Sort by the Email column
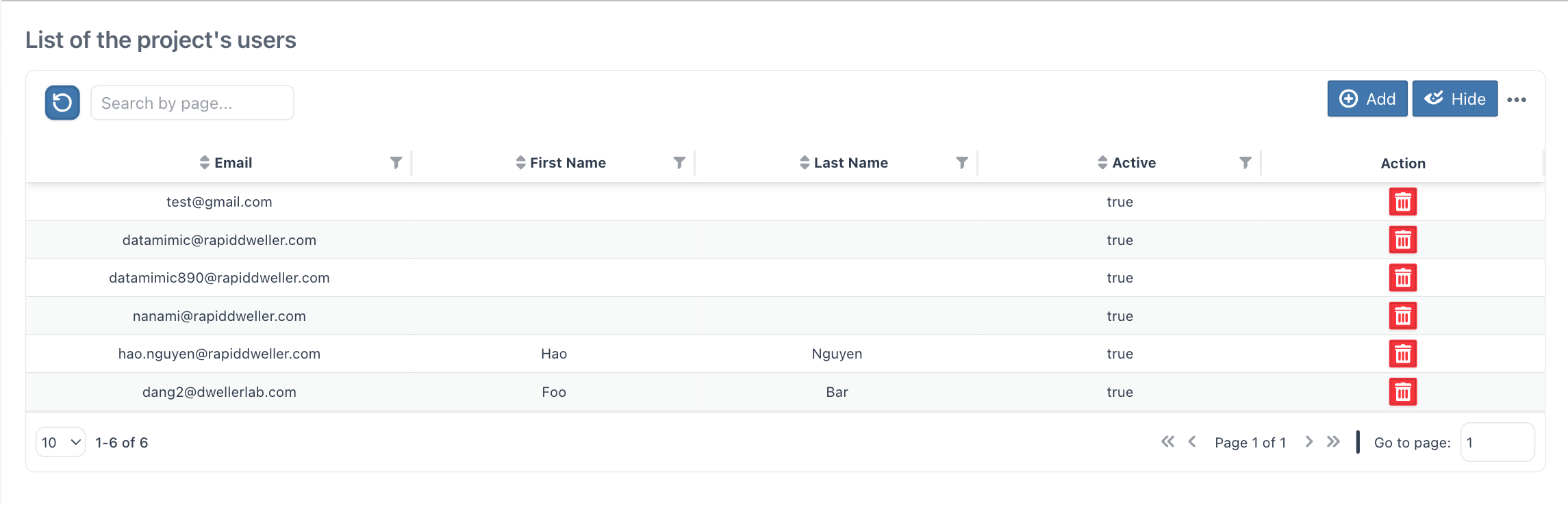1568x505 pixels. (x=205, y=163)
